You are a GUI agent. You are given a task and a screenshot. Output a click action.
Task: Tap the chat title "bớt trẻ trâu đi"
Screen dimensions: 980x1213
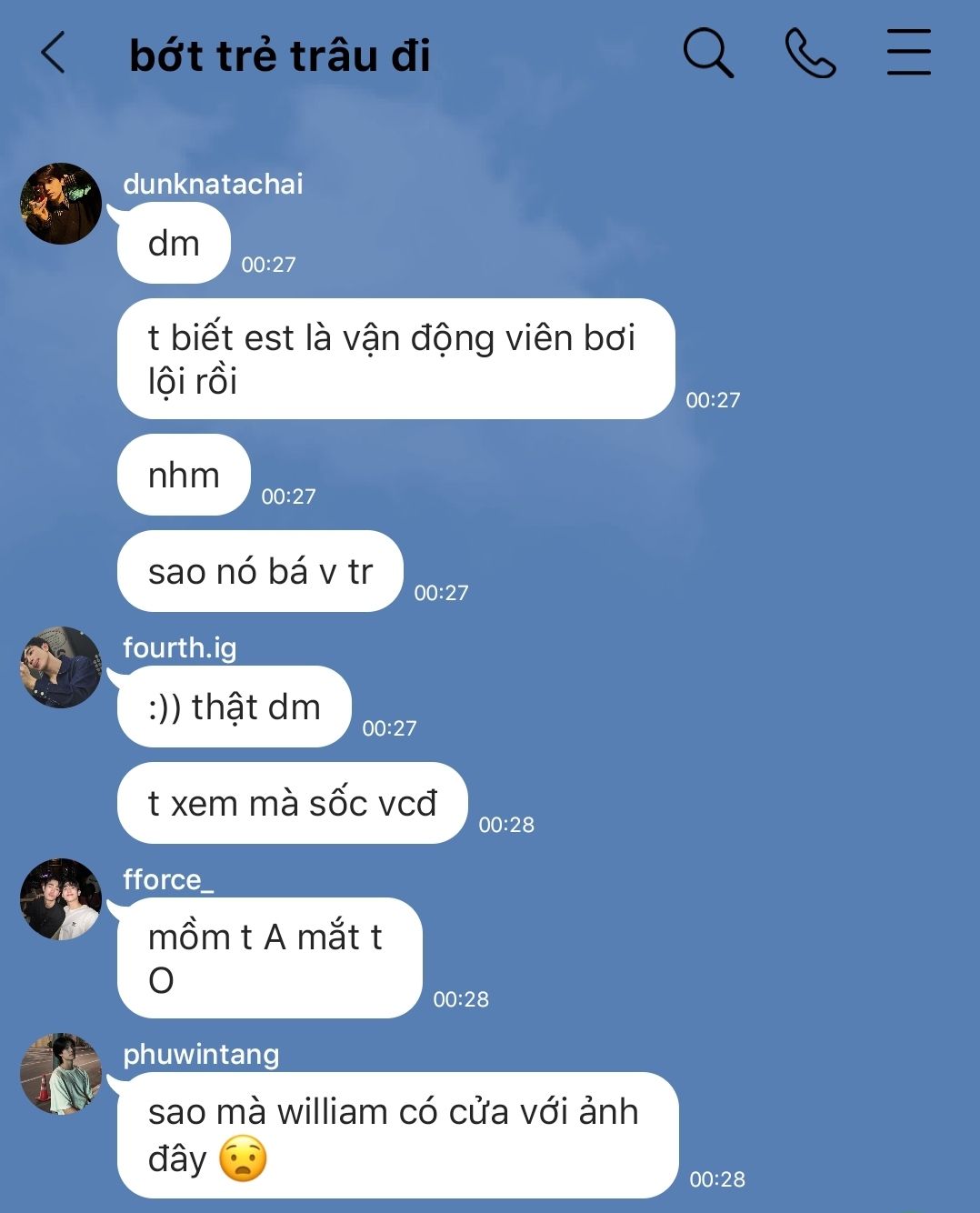[x=280, y=55]
